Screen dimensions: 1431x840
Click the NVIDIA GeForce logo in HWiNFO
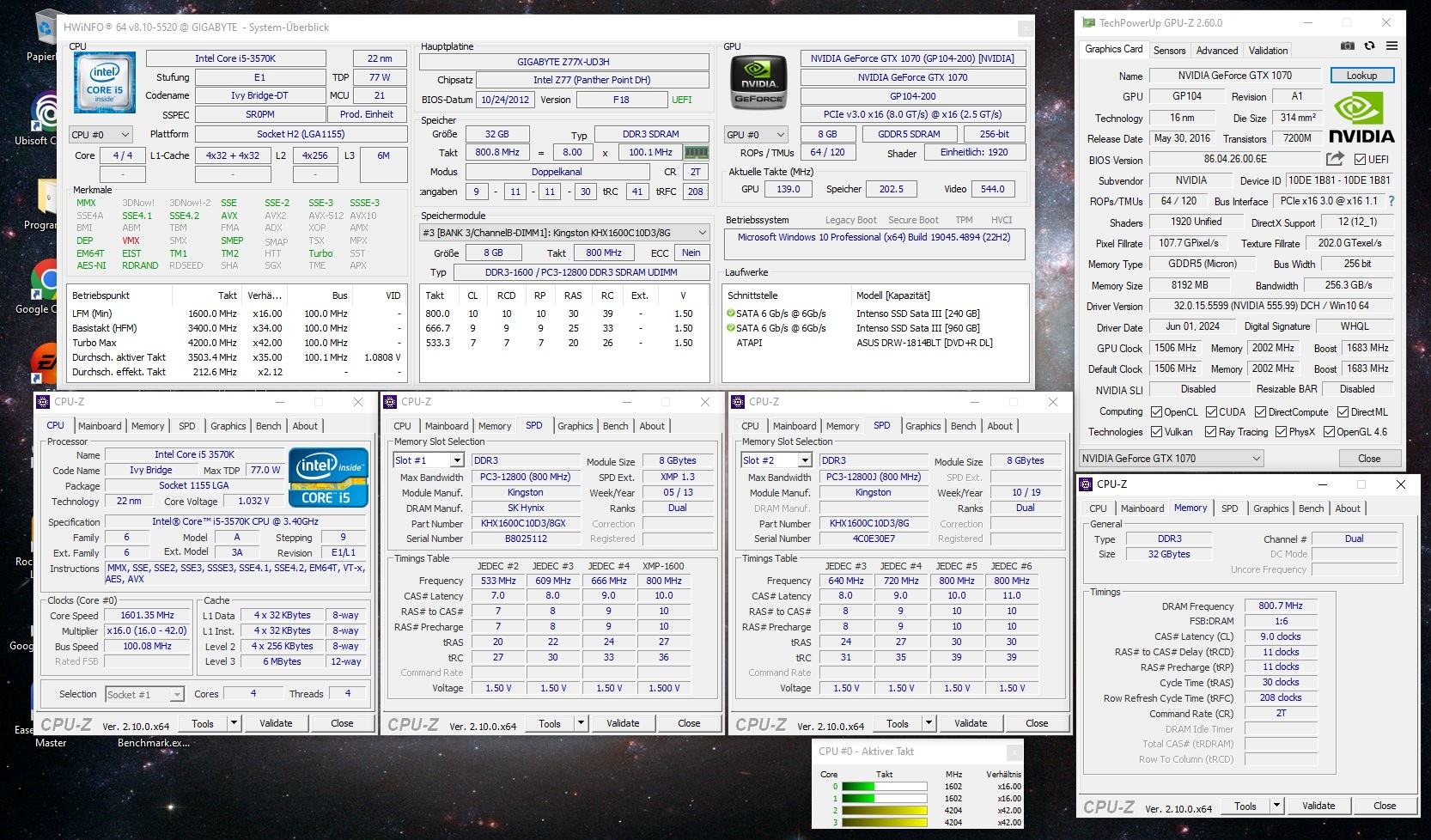(x=758, y=82)
